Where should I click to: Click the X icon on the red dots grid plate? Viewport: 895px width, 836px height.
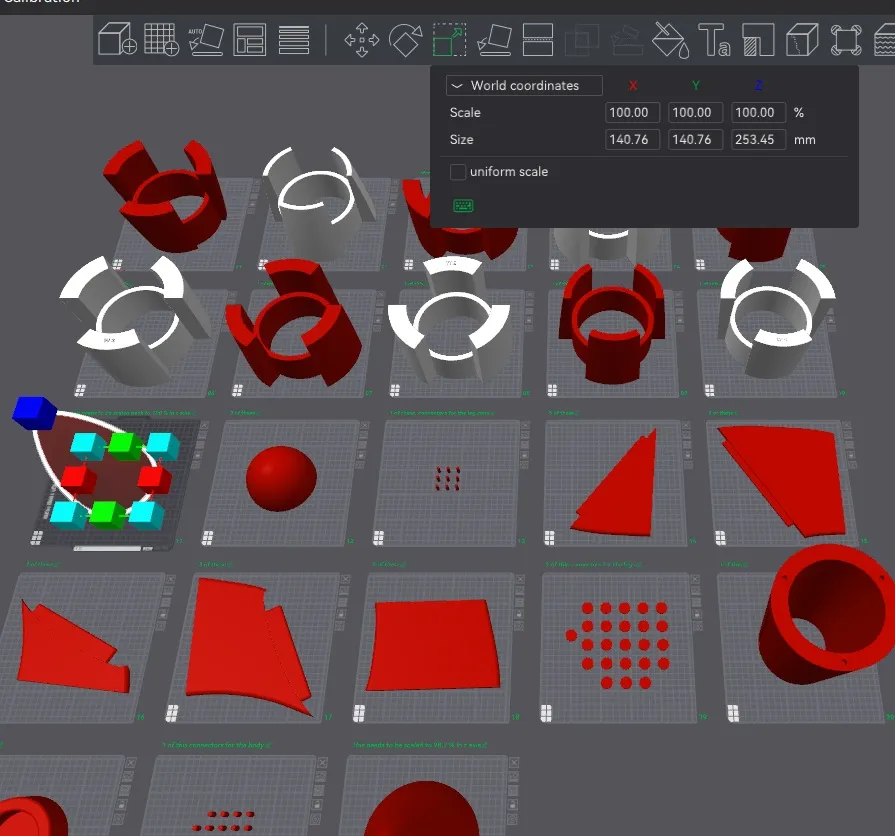coord(695,579)
